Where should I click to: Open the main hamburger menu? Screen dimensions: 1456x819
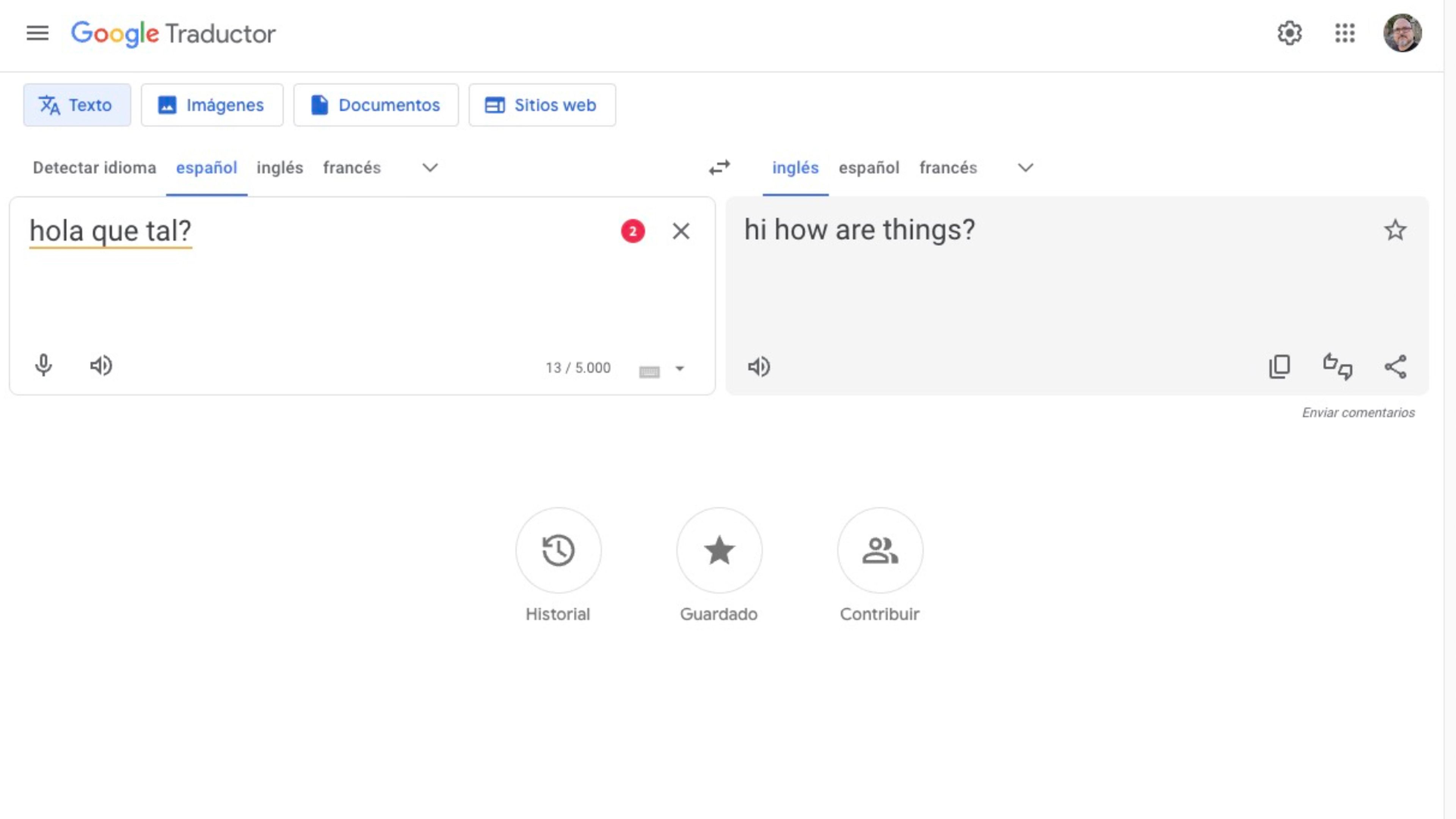(x=37, y=33)
